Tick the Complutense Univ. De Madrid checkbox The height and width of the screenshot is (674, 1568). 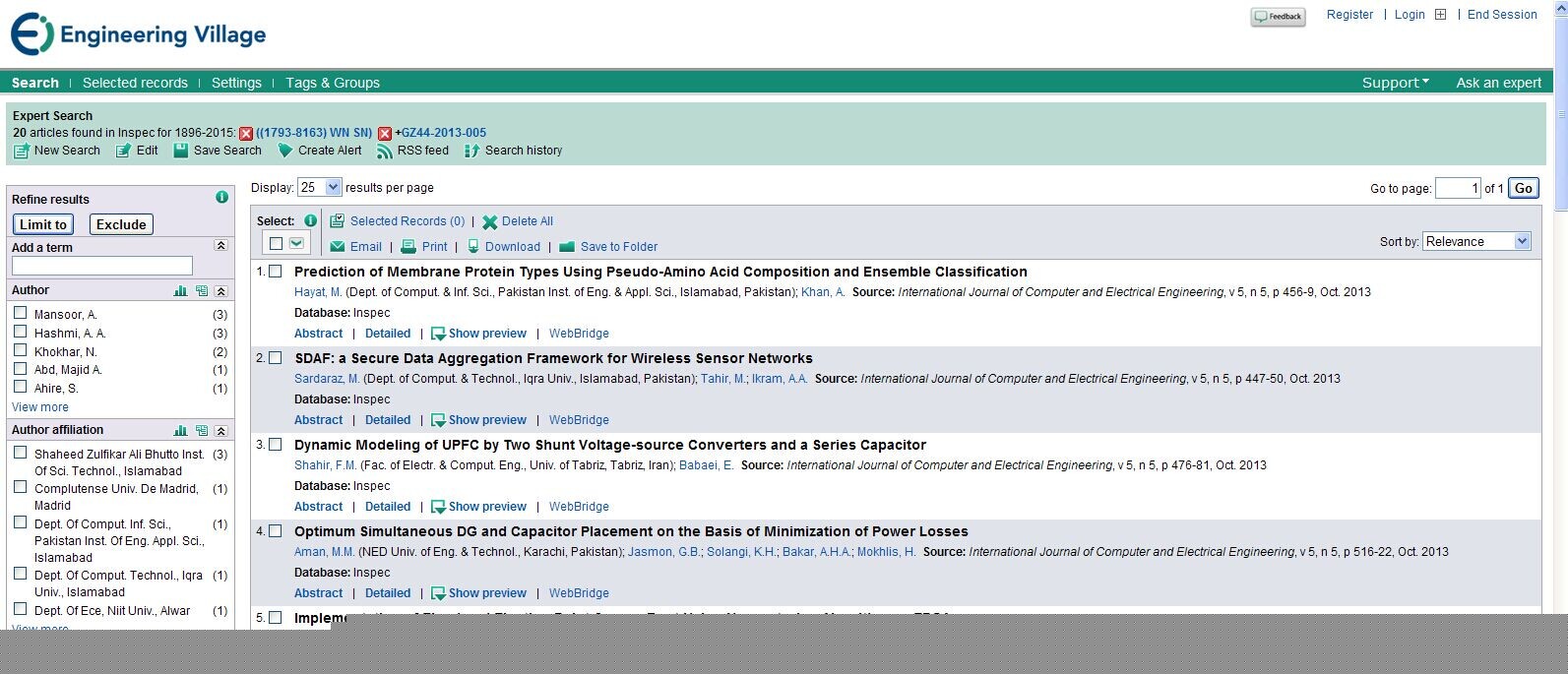coord(20,487)
